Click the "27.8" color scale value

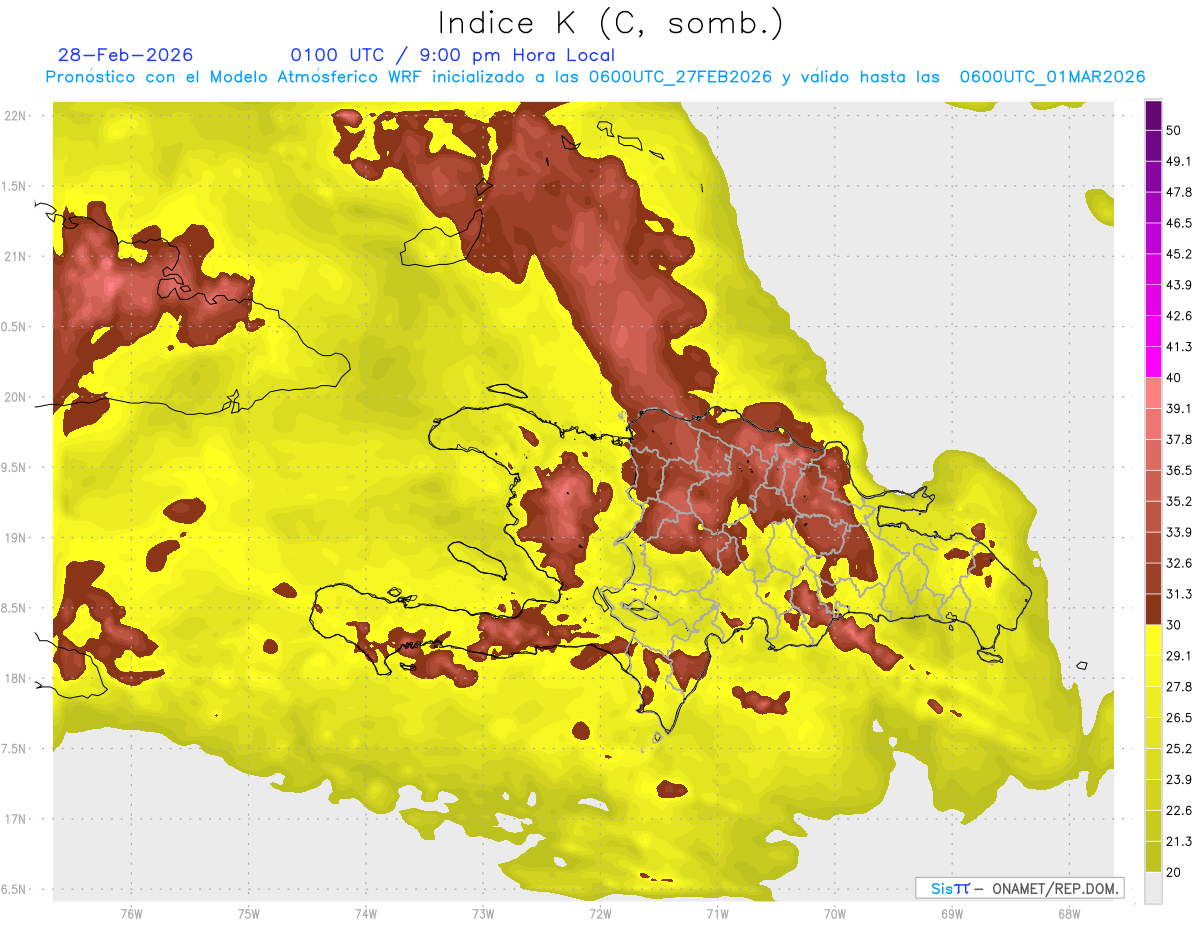pos(1178,686)
